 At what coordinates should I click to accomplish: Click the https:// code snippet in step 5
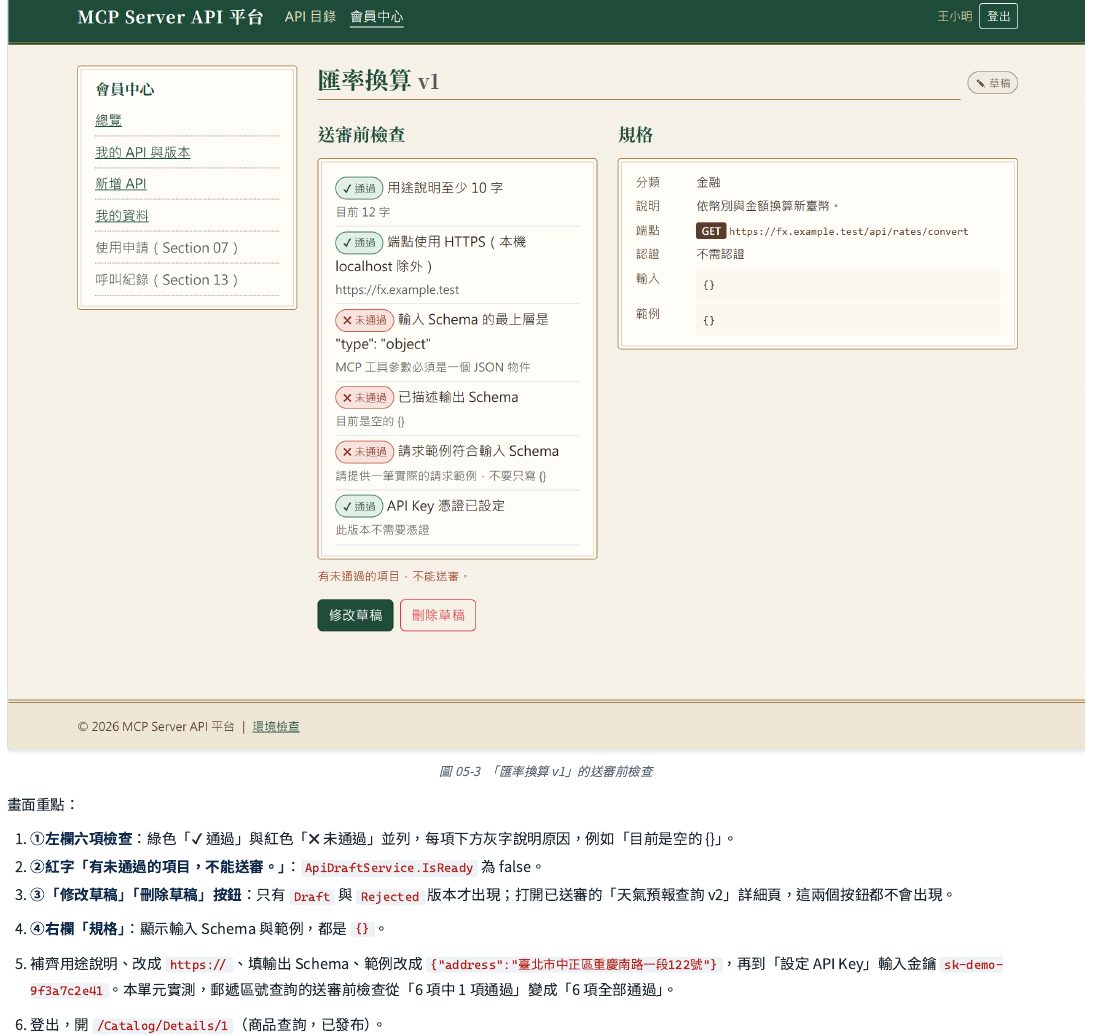click(198, 965)
